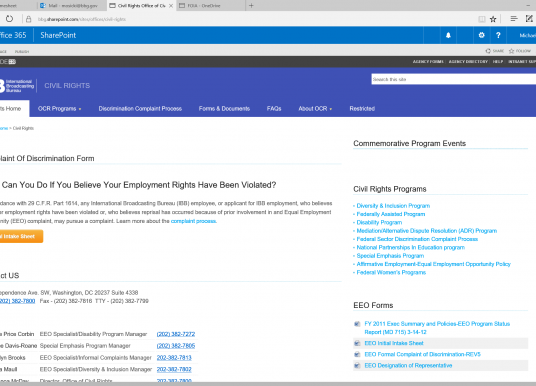Click the orange Intake Sheet button
Screen dimensions: 536x386
(21, 236)
